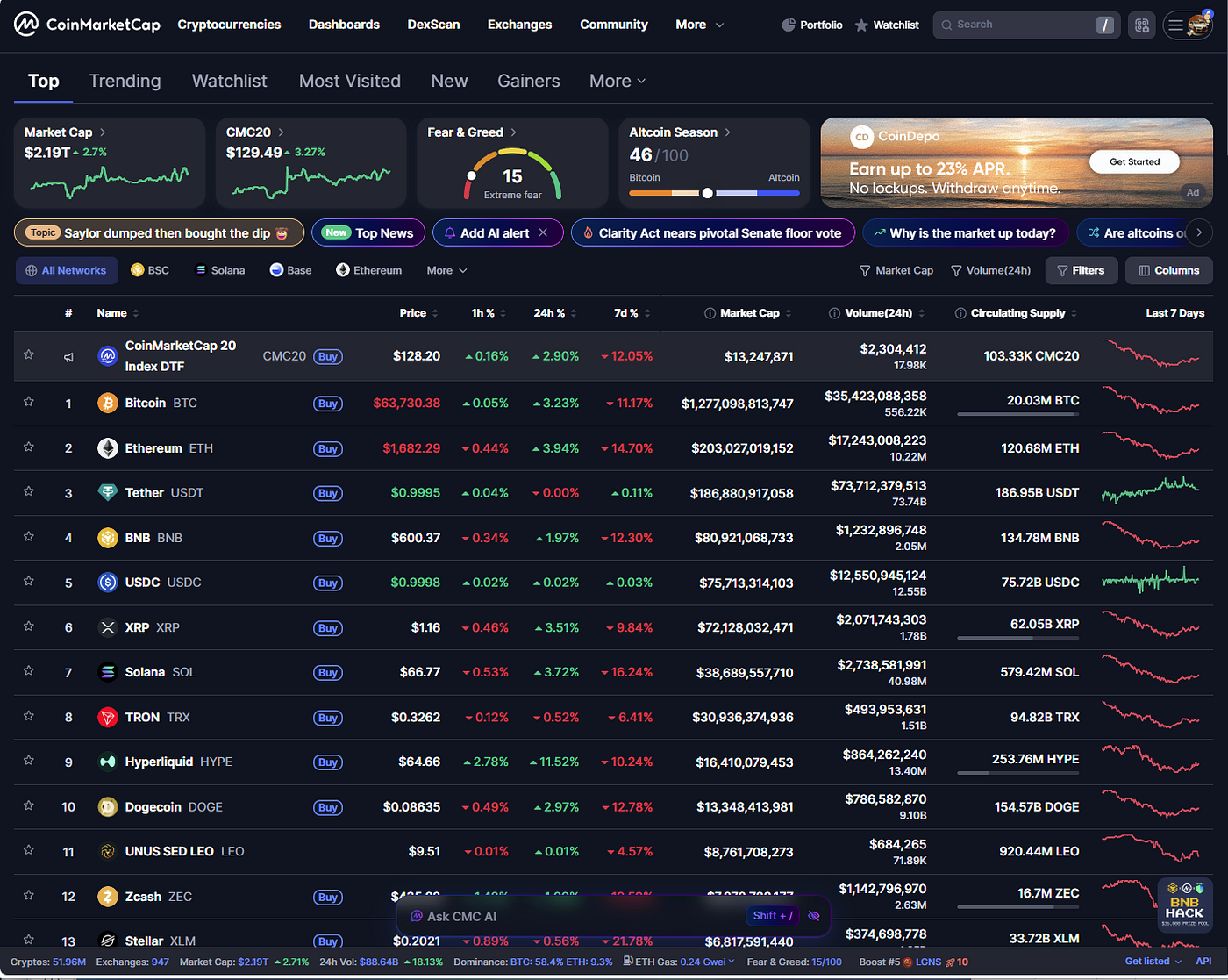
Task: Click the Bitcoin coin logo
Action: [x=108, y=404]
